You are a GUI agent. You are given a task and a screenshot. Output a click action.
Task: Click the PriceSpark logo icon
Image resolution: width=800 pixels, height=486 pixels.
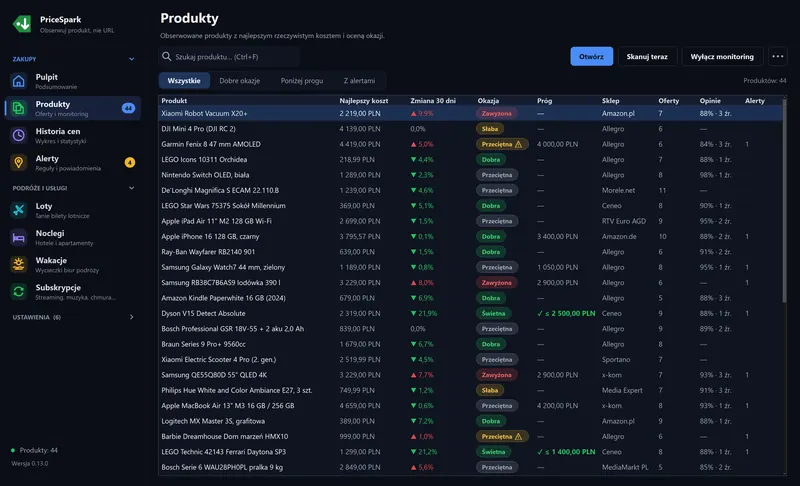(22, 23)
